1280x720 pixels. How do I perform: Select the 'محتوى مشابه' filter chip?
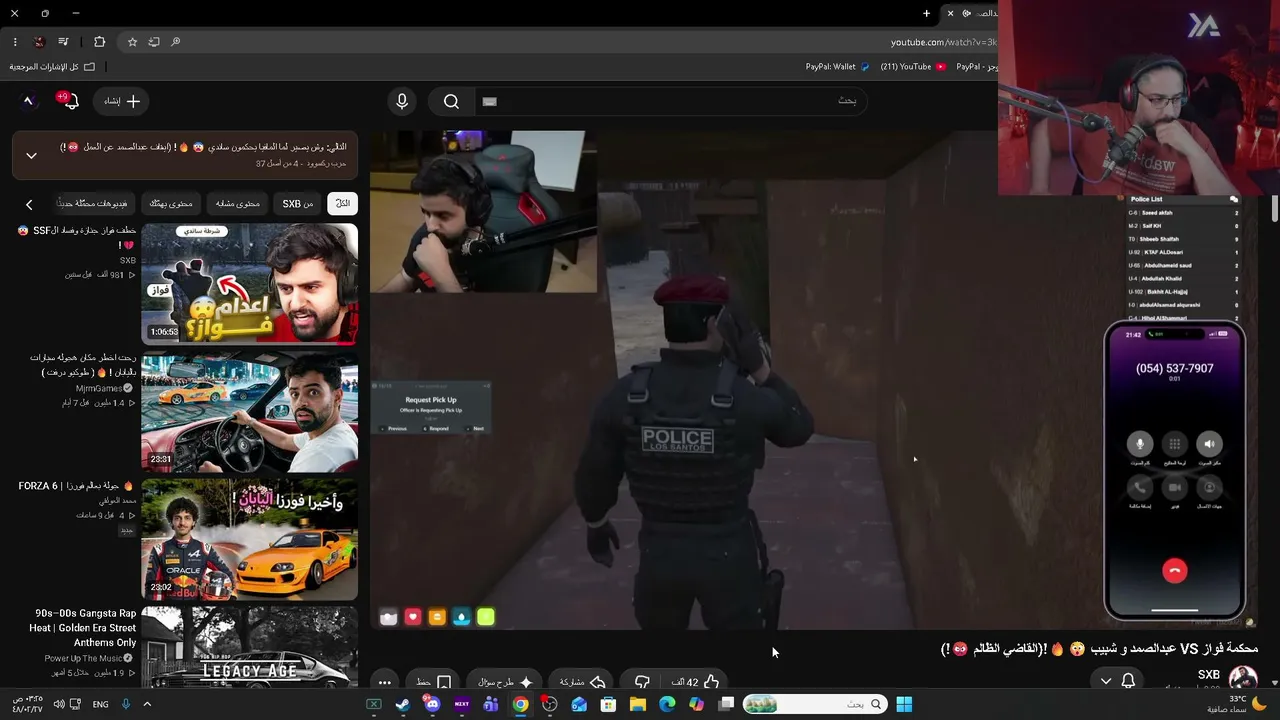(238, 204)
